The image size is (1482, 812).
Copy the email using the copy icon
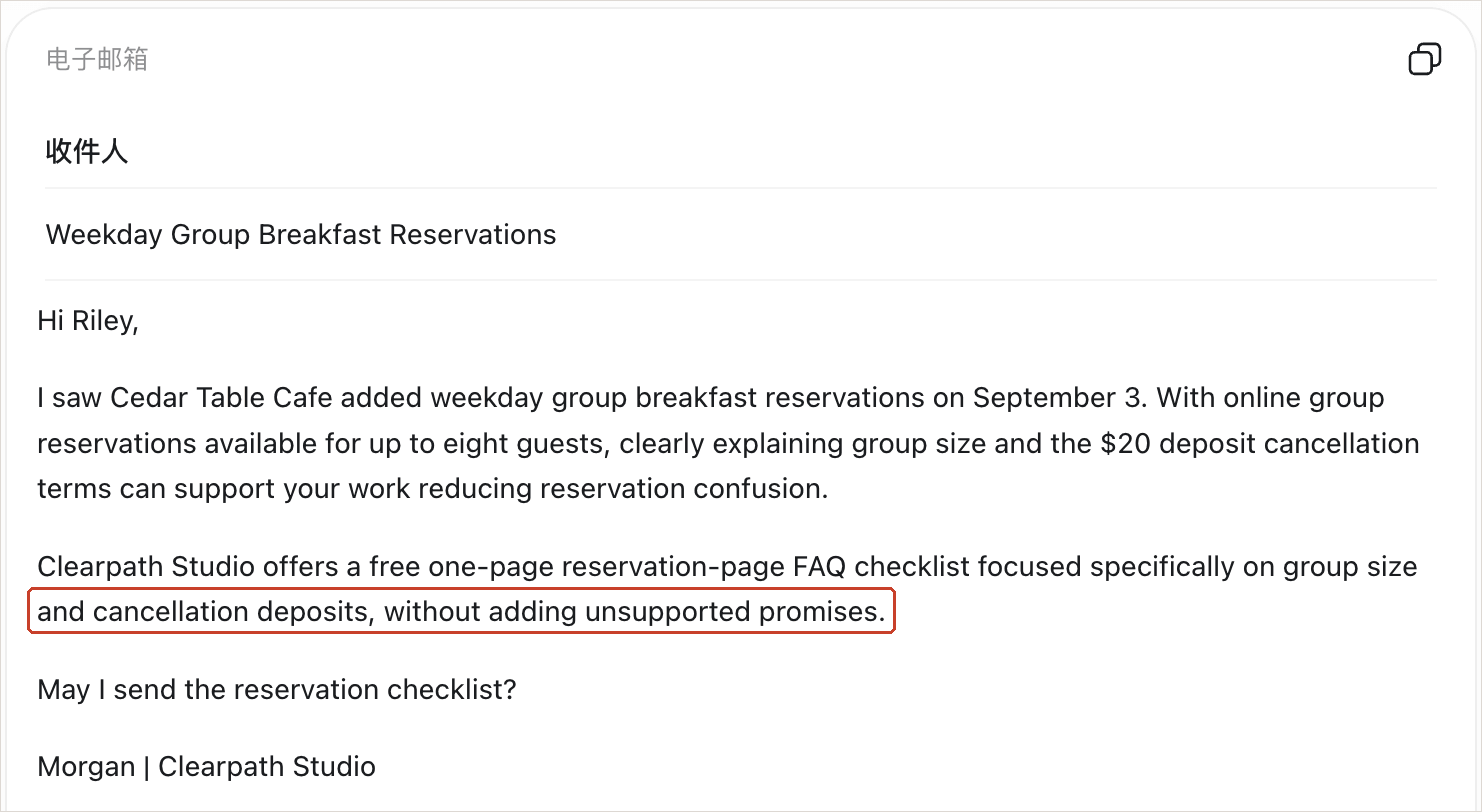[1424, 59]
